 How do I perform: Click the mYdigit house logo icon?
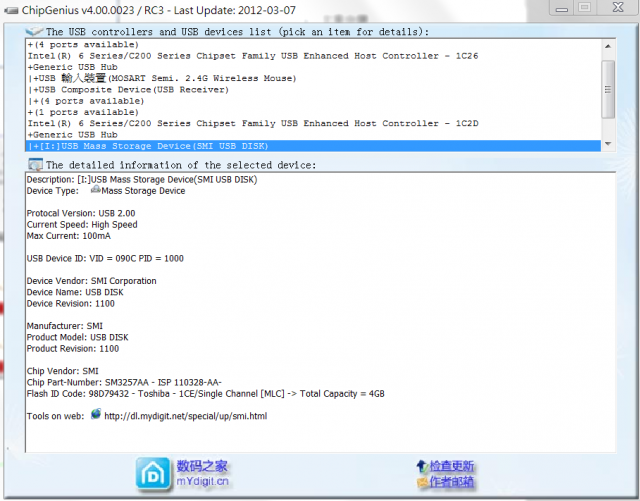[153, 474]
